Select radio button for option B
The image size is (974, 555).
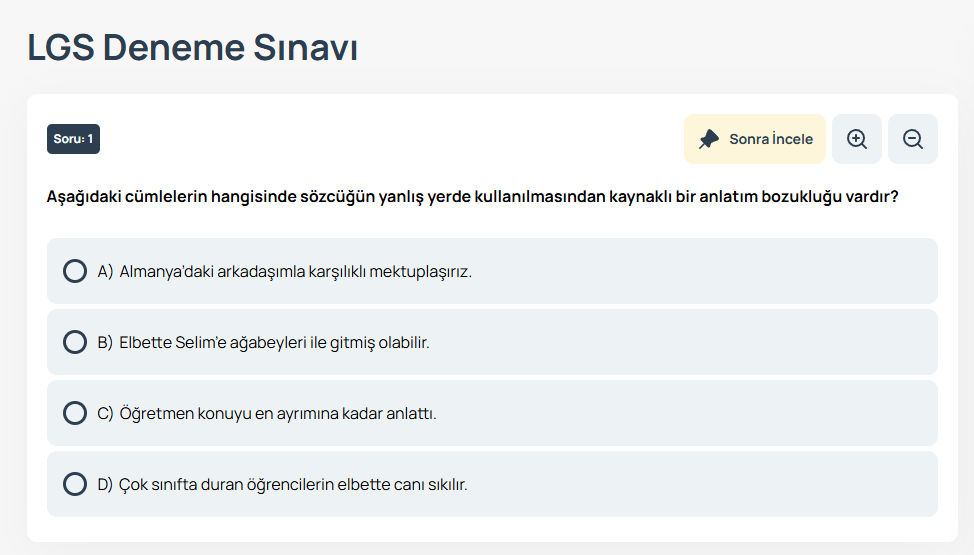pos(75,342)
